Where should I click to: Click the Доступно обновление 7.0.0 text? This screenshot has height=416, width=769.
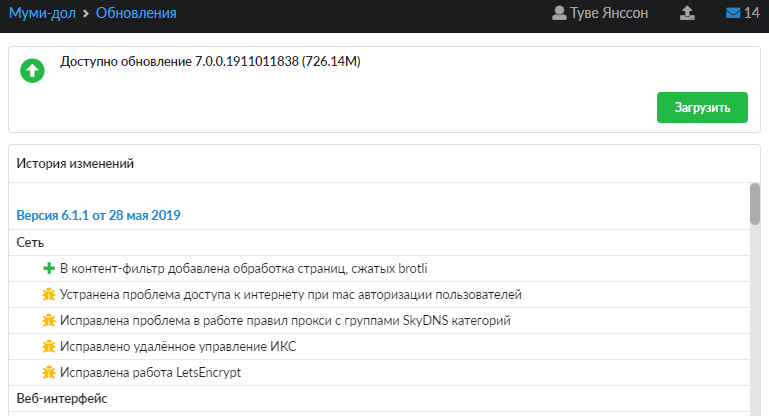click(x=210, y=62)
